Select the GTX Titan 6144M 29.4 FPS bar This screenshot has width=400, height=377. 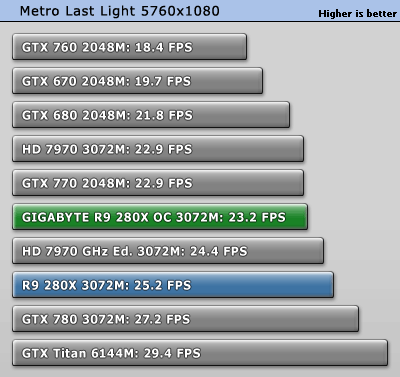pyautogui.click(x=200, y=353)
